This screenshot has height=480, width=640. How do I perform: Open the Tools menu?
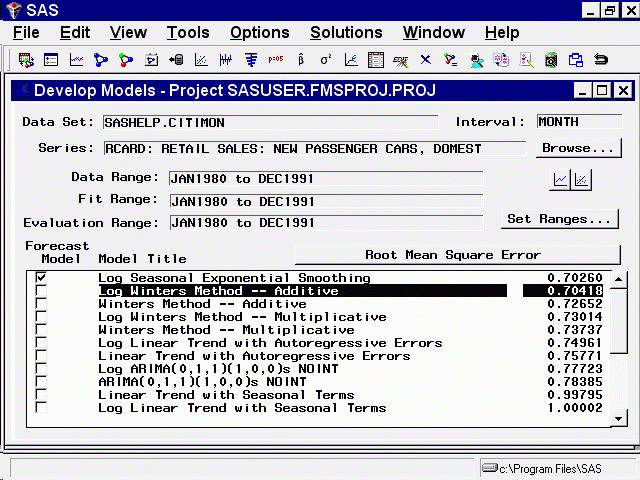pyautogui.click(x=188, y=33)
